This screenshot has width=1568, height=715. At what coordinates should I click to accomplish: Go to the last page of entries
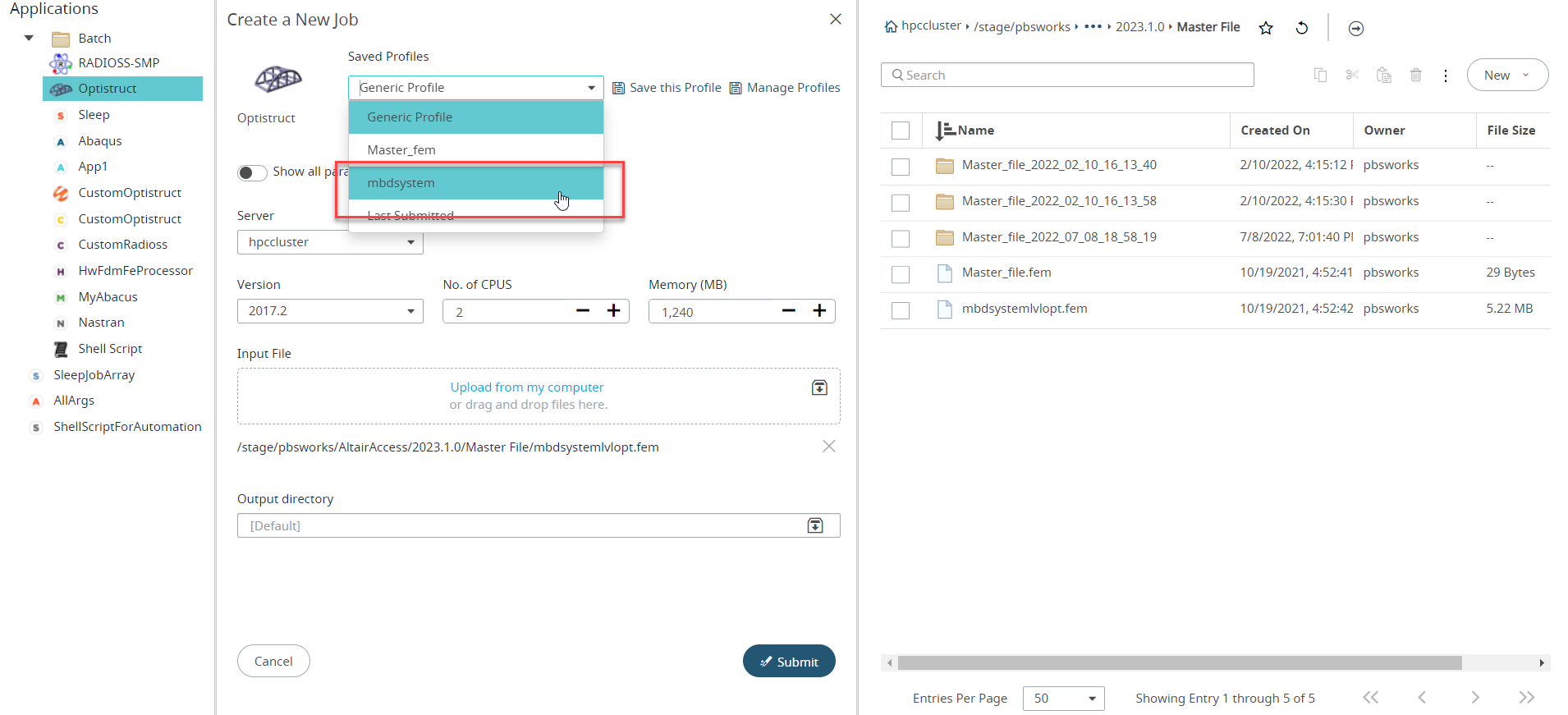1526,698
